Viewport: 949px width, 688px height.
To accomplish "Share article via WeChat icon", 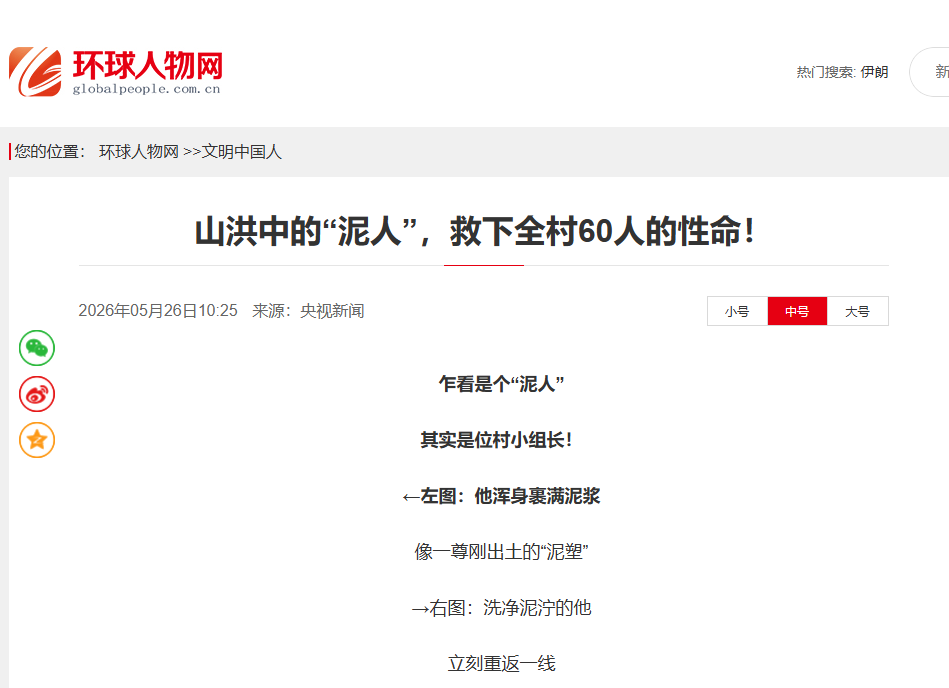I will [x=37, y=348].
